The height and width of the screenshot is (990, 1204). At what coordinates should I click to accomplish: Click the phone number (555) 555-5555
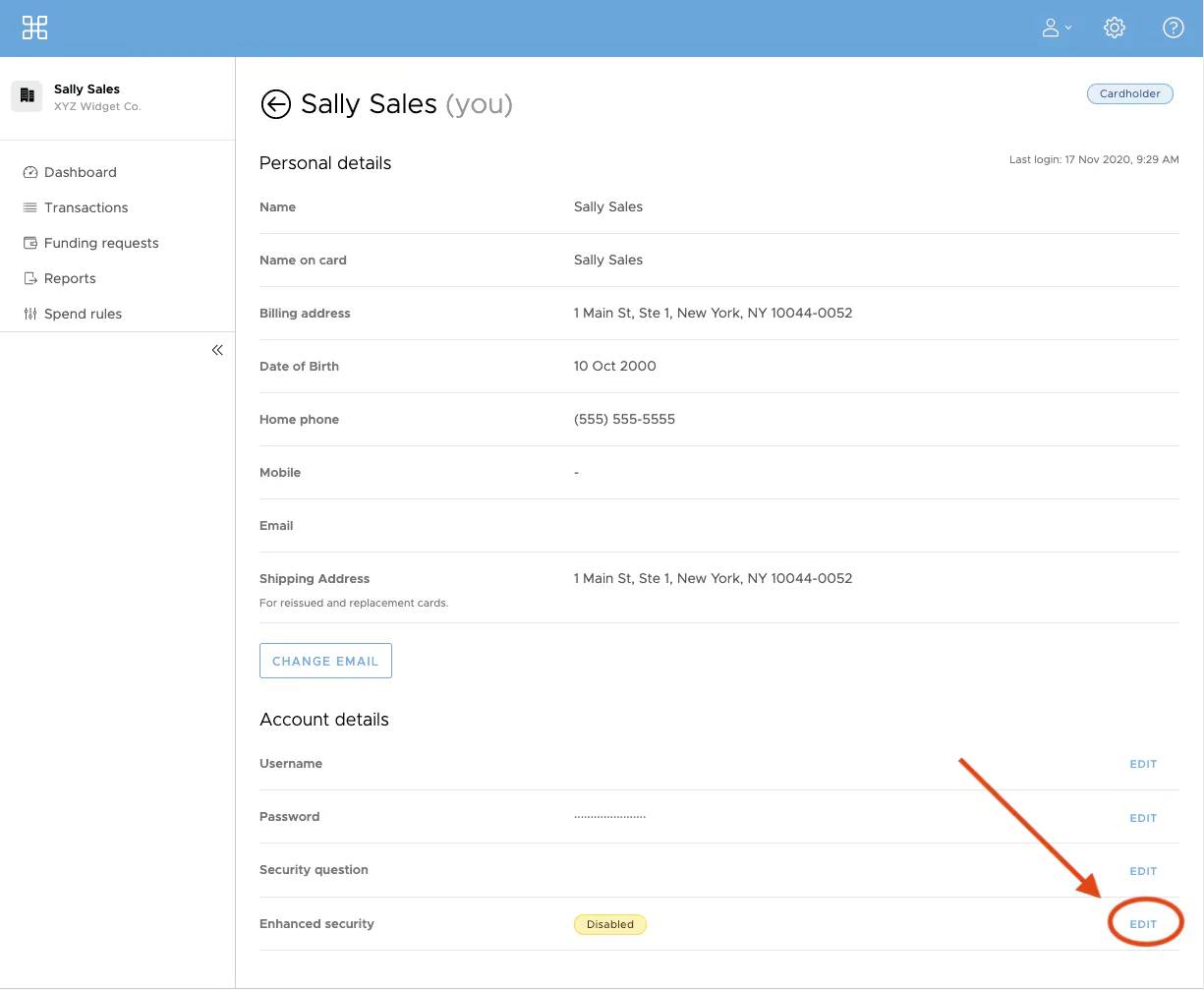pos(624,419)
